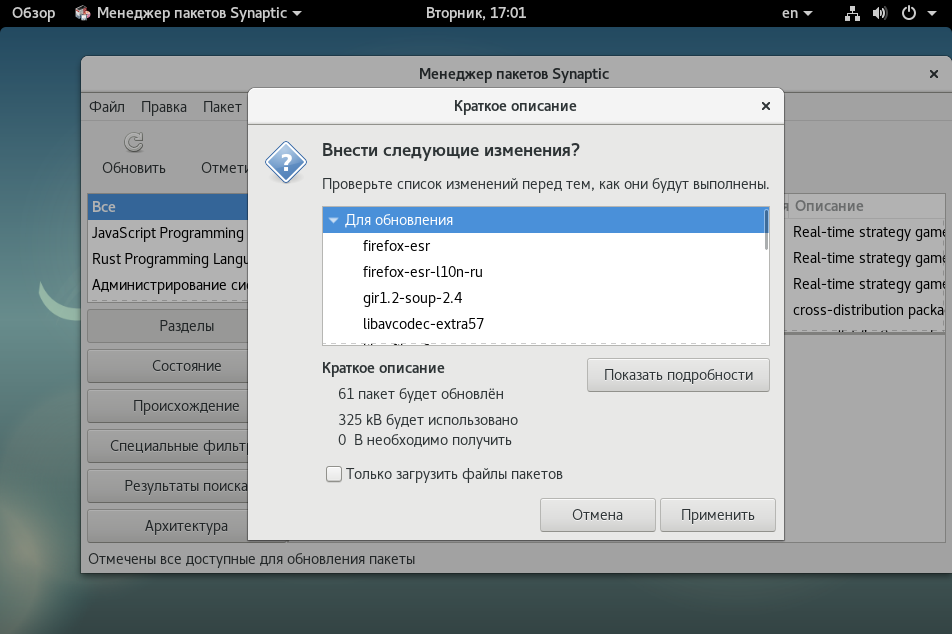Close the Краткое описание dialog
952x634 pixels.
point(766,106)
